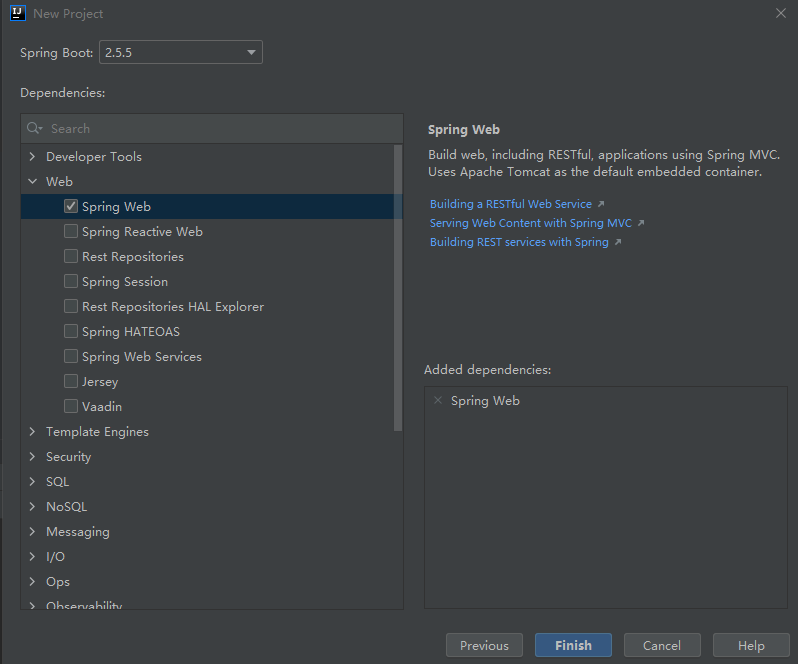Tick the Spring Session checkbox

71,281
